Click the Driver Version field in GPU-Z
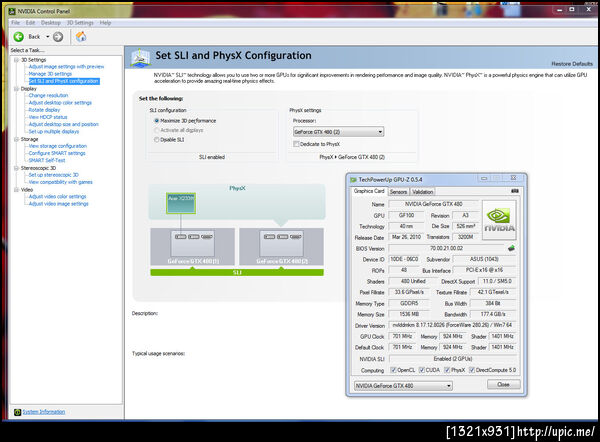Viewport: 600px width, 442px height. click(452, 325)
